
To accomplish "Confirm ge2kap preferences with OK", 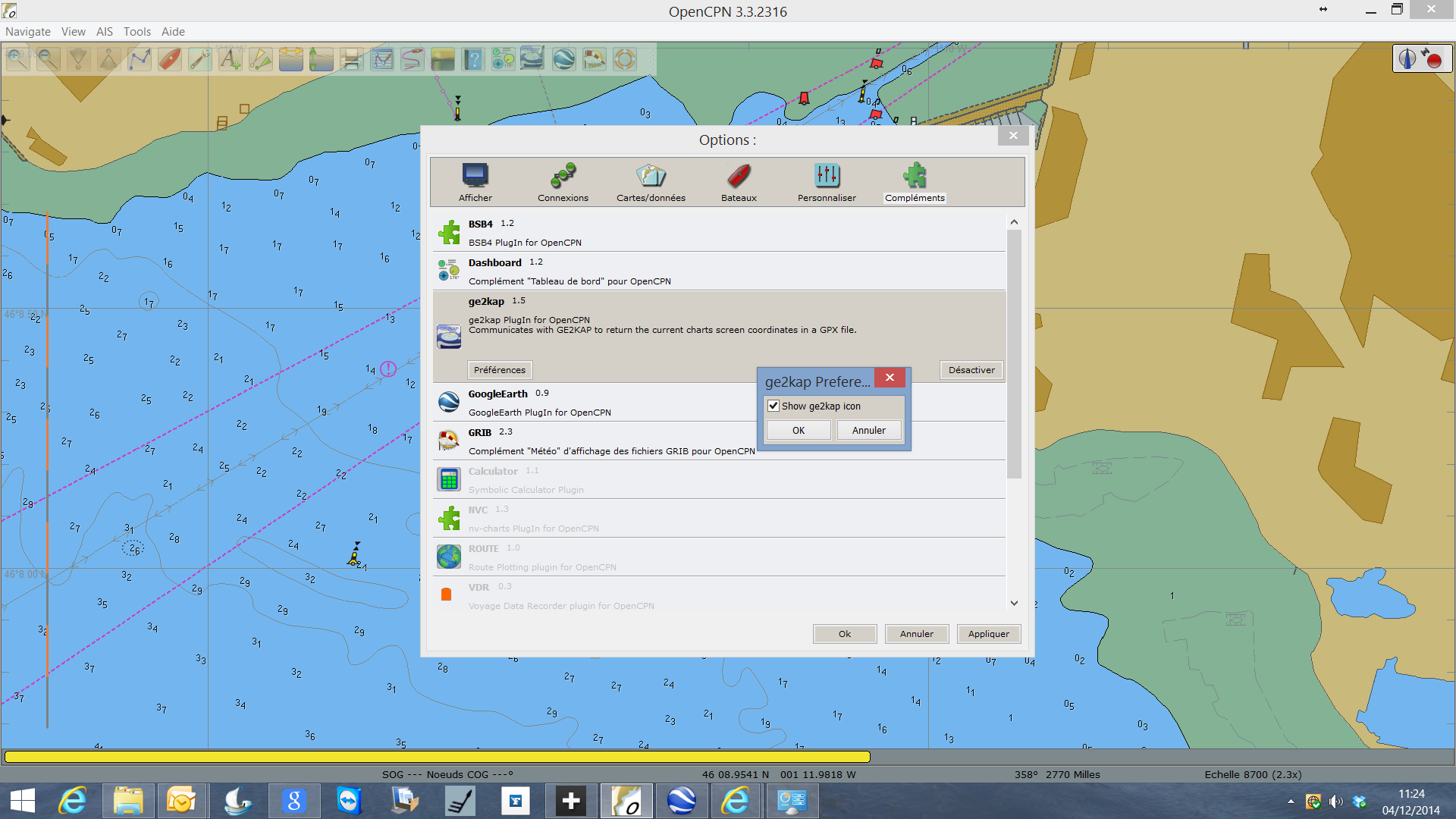I will pyautogui.click(x=799, y=430).
